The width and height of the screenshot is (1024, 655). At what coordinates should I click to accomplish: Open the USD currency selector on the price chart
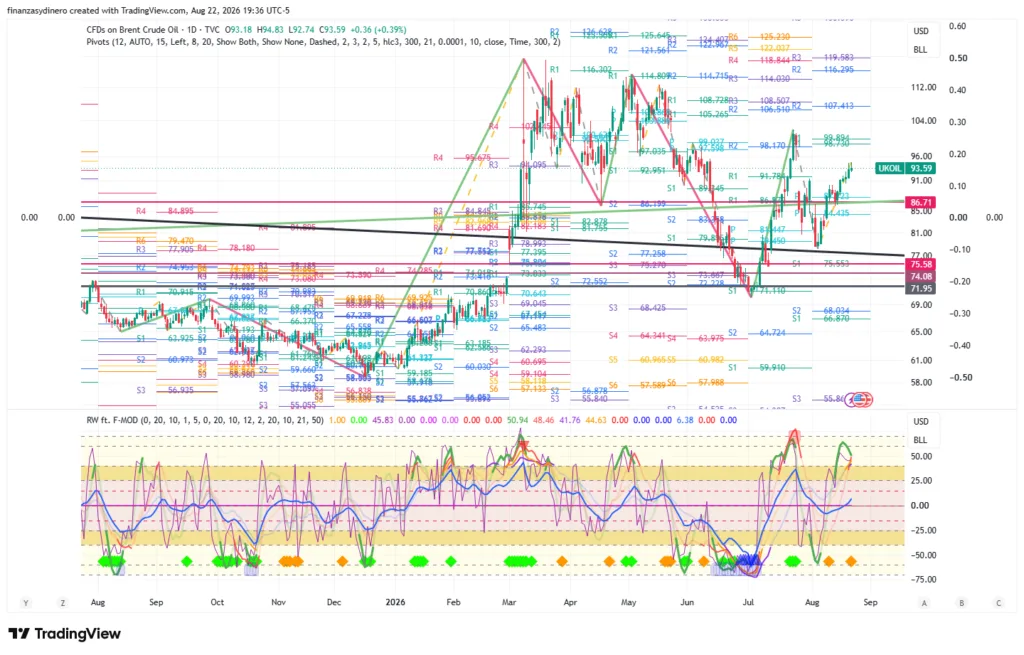pos(920,31)
